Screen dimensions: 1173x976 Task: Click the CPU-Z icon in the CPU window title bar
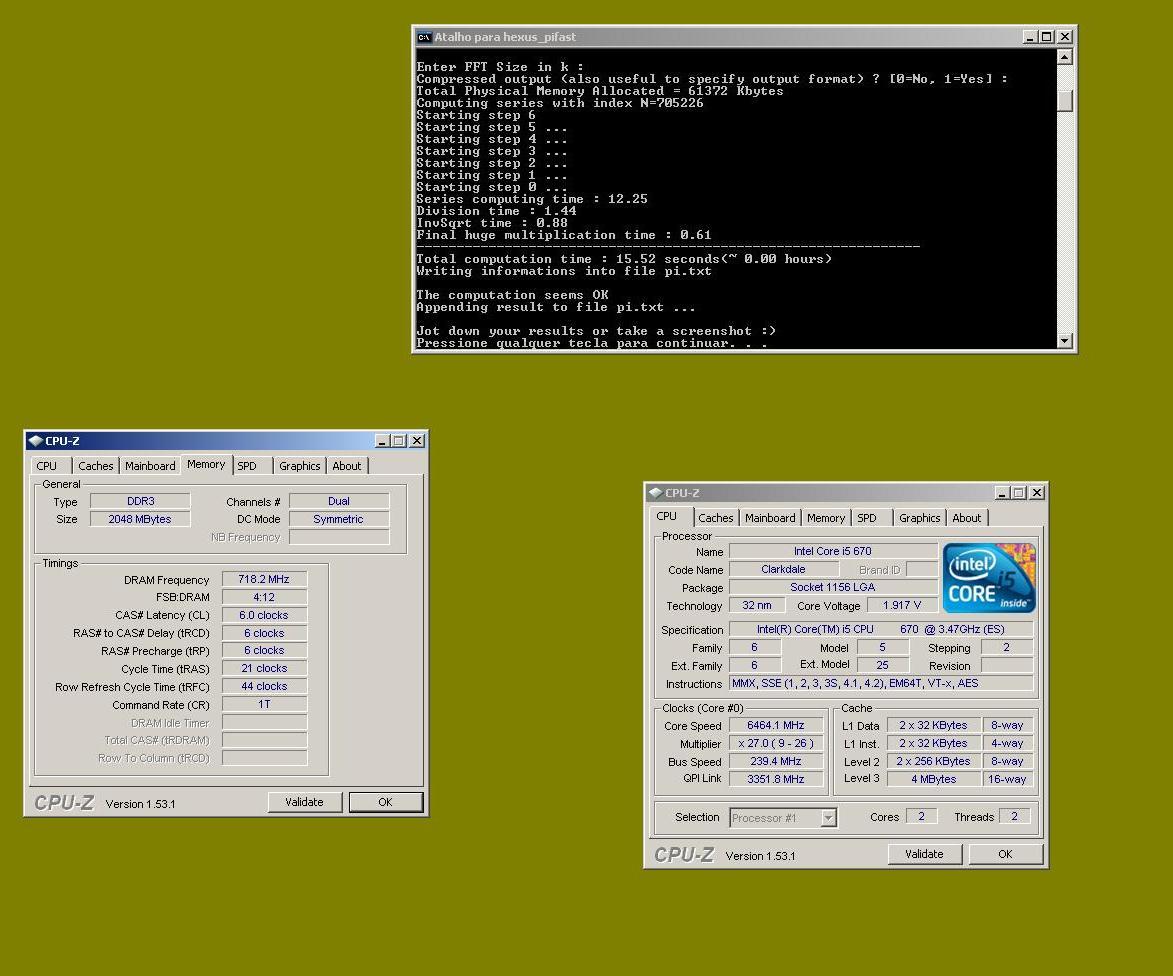pyautogui.click(x=656, y=493)
